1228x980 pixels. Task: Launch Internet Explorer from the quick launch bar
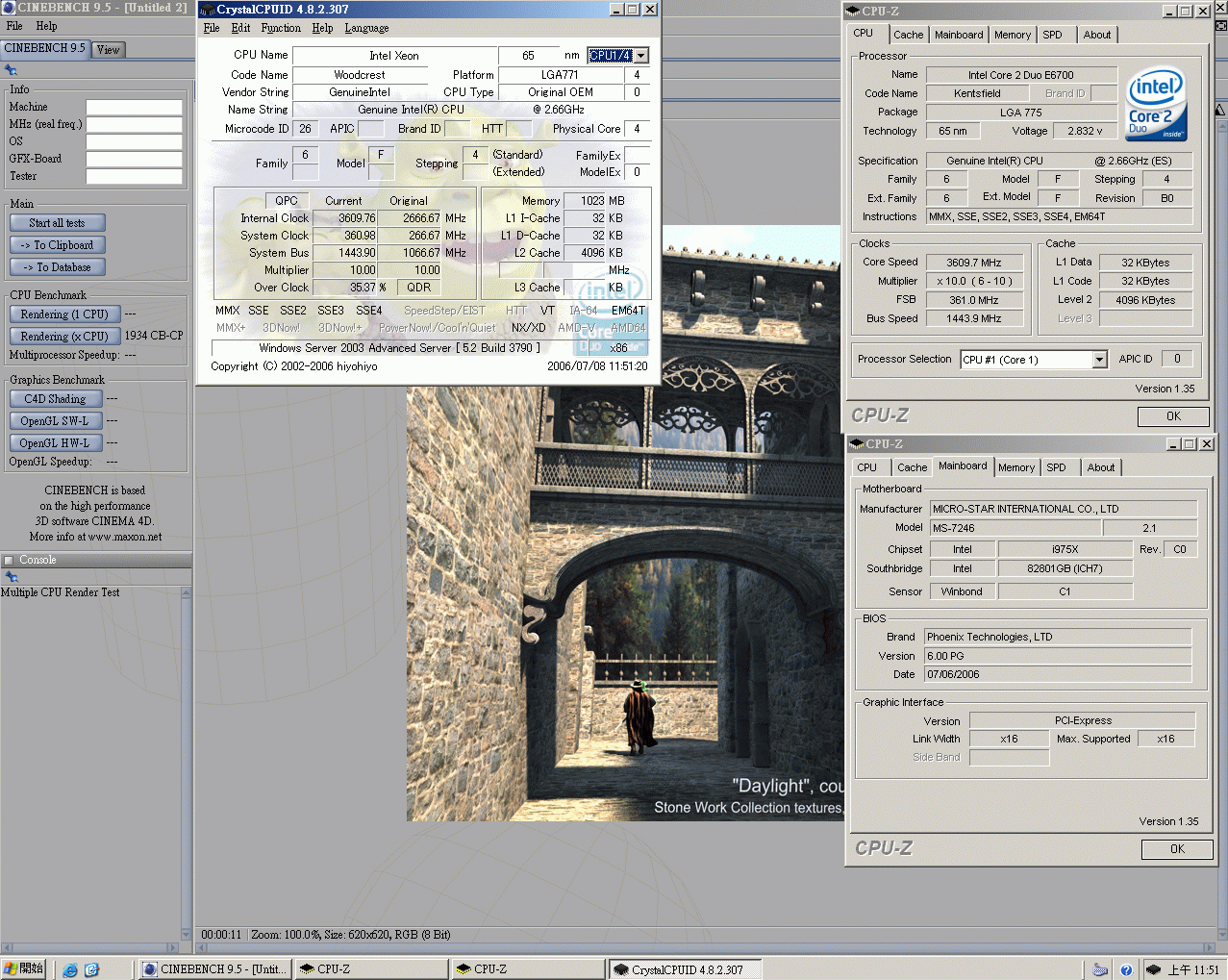[70, 969]
